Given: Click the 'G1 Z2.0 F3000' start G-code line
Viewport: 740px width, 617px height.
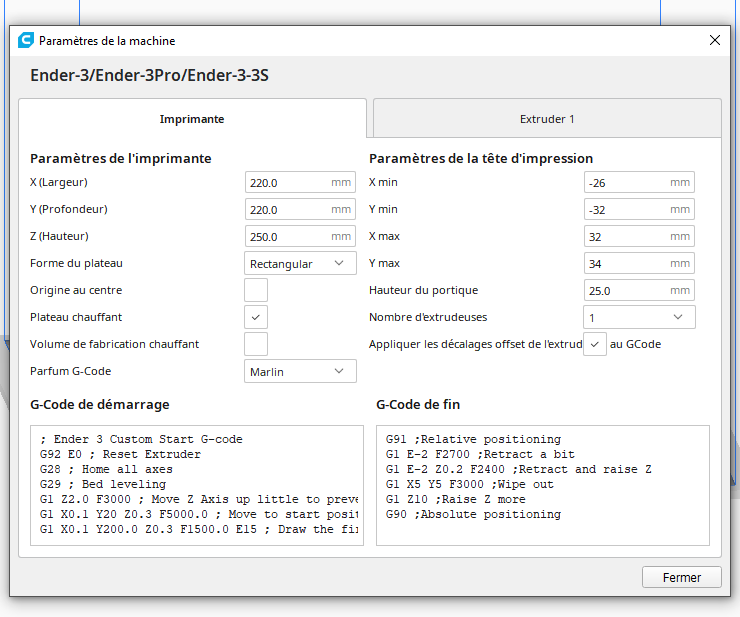Looking at the screenshot, I should coord(199,499).
